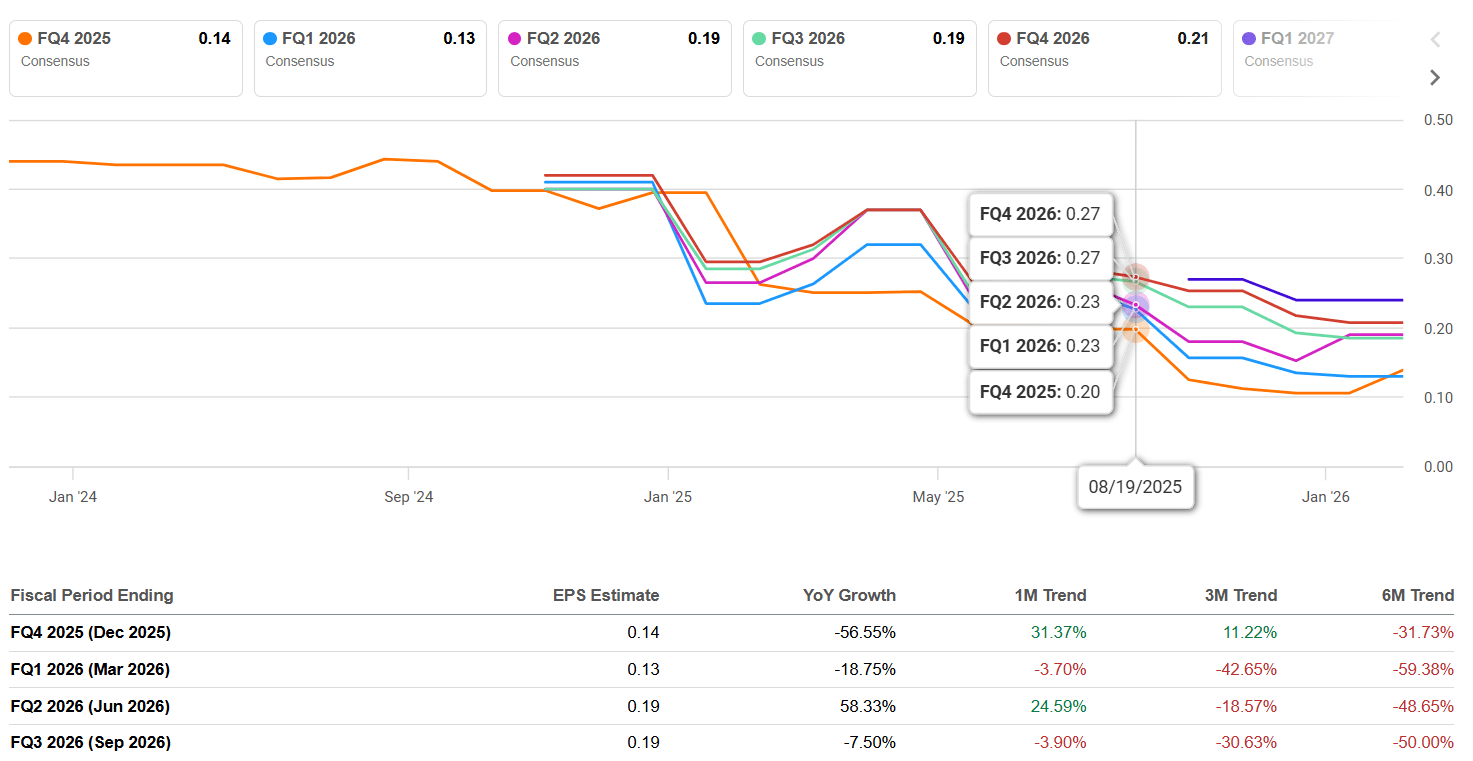This screenshot has width=1473, height=761.
Task: Click the left chevron above the chart
Action: pyautogui.click(x=1434, y=40)
